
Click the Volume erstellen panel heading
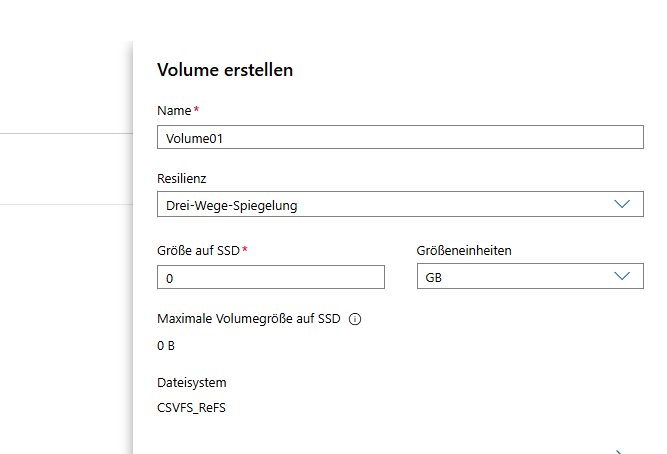(x=225, y=70)
